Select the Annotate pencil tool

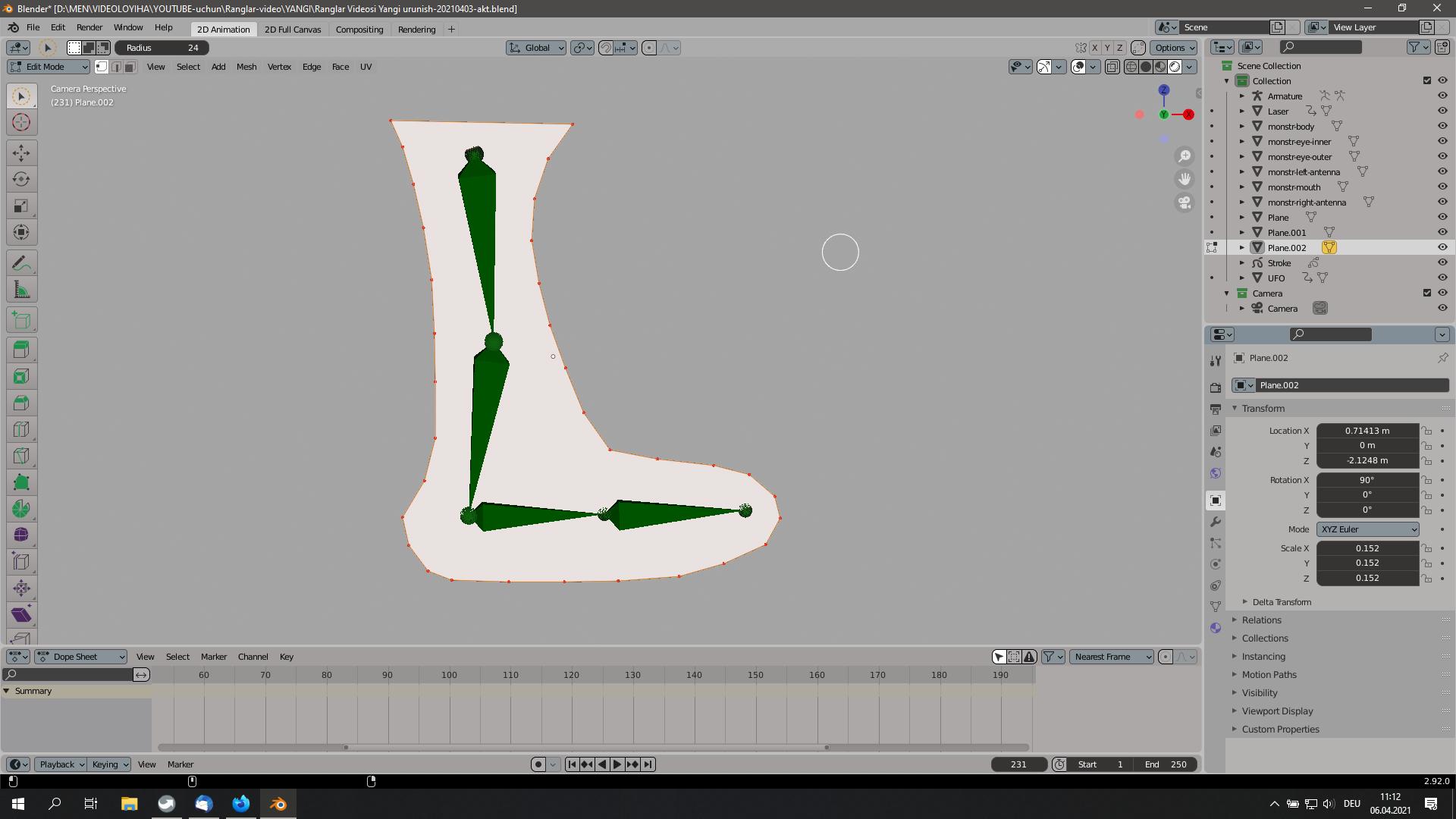pyautogui.click(x=21, y=263)
